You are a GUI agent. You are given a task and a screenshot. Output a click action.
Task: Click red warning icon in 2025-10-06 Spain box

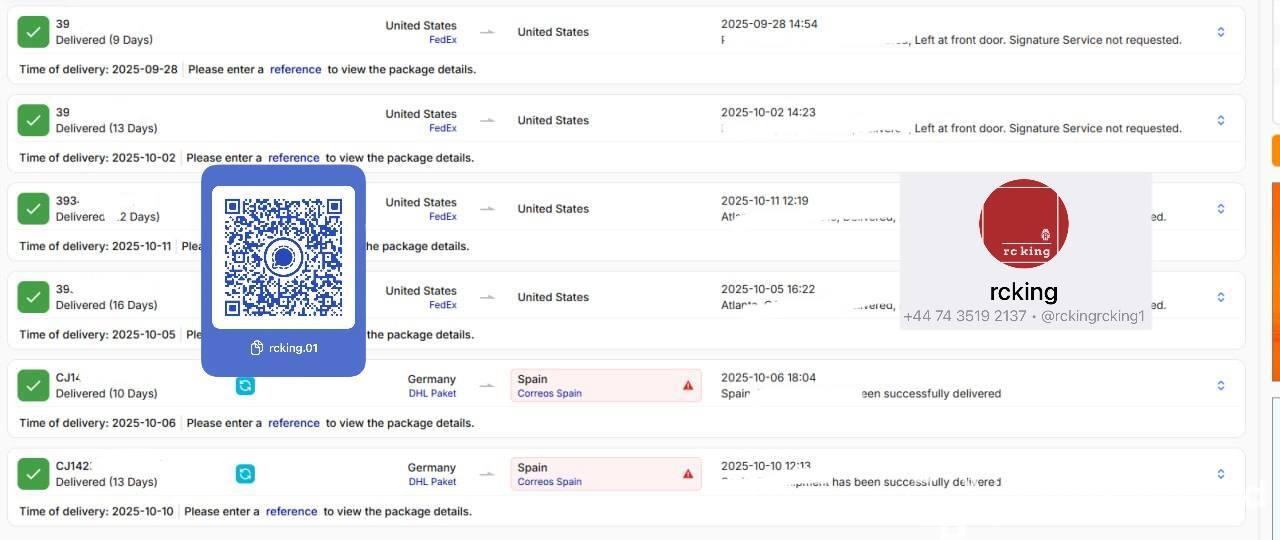[x=688, y=385]
